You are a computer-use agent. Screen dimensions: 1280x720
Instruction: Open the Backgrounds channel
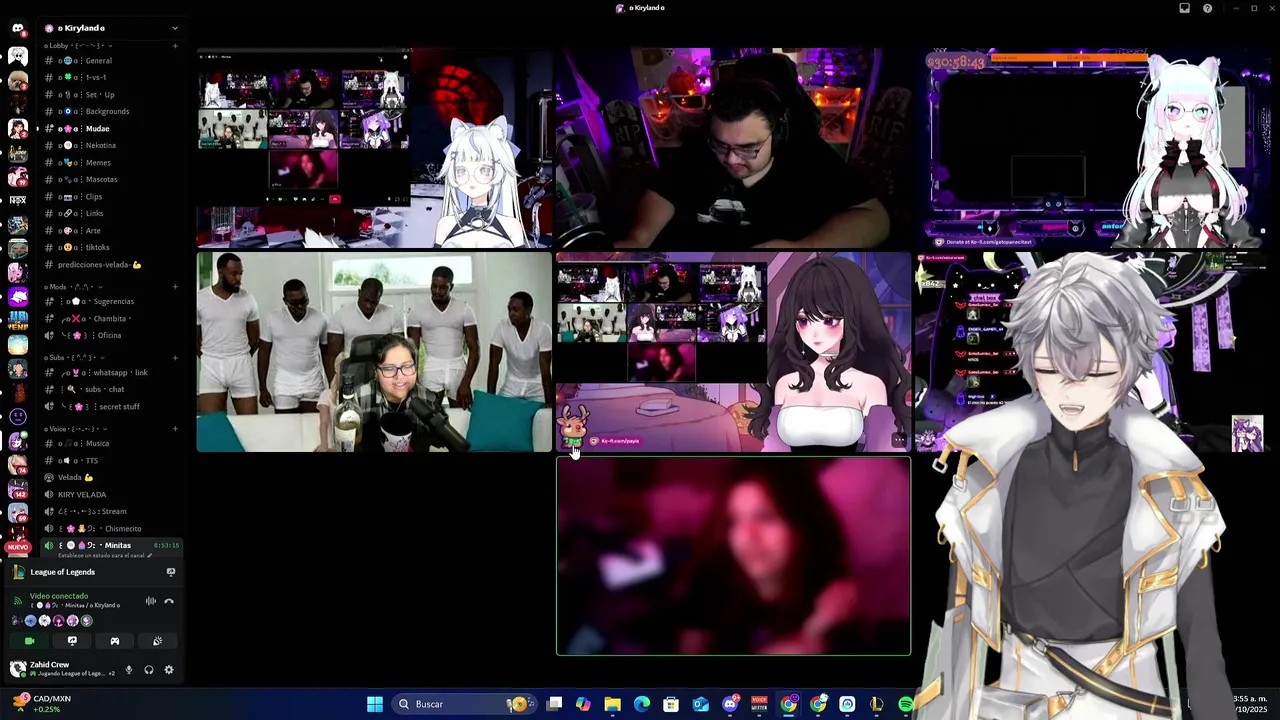point(111,112)
